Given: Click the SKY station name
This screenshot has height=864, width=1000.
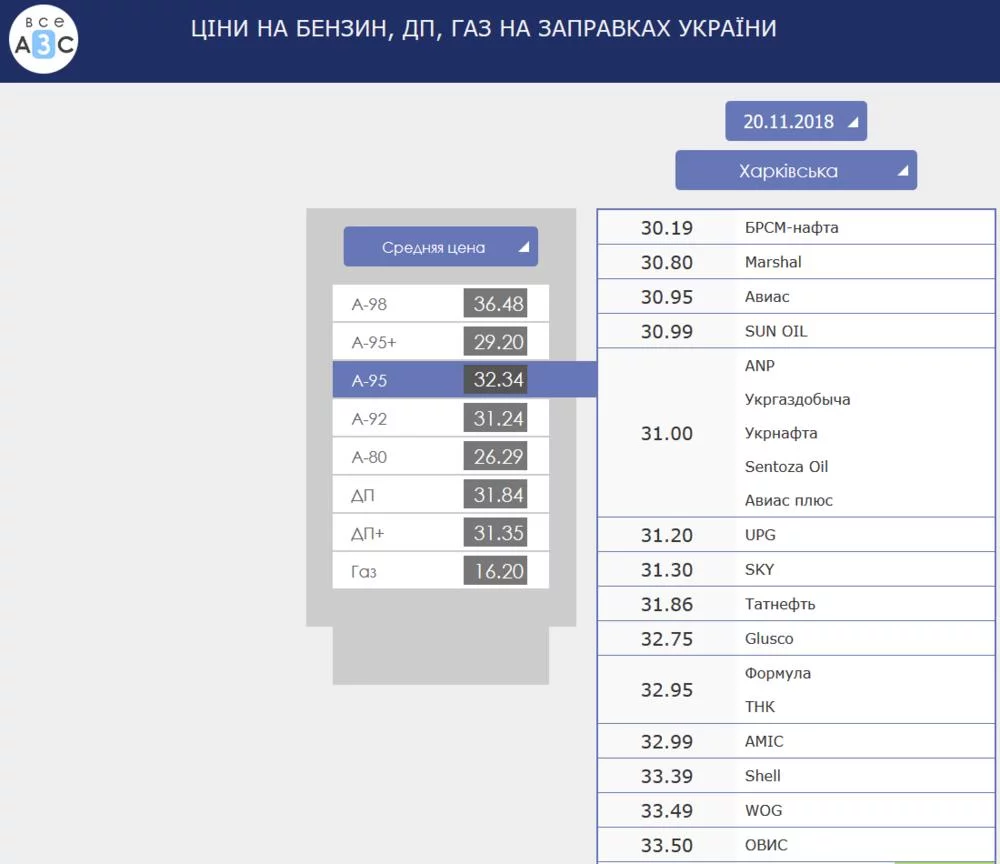Looking at the screenshot, I should click(760, 569).
